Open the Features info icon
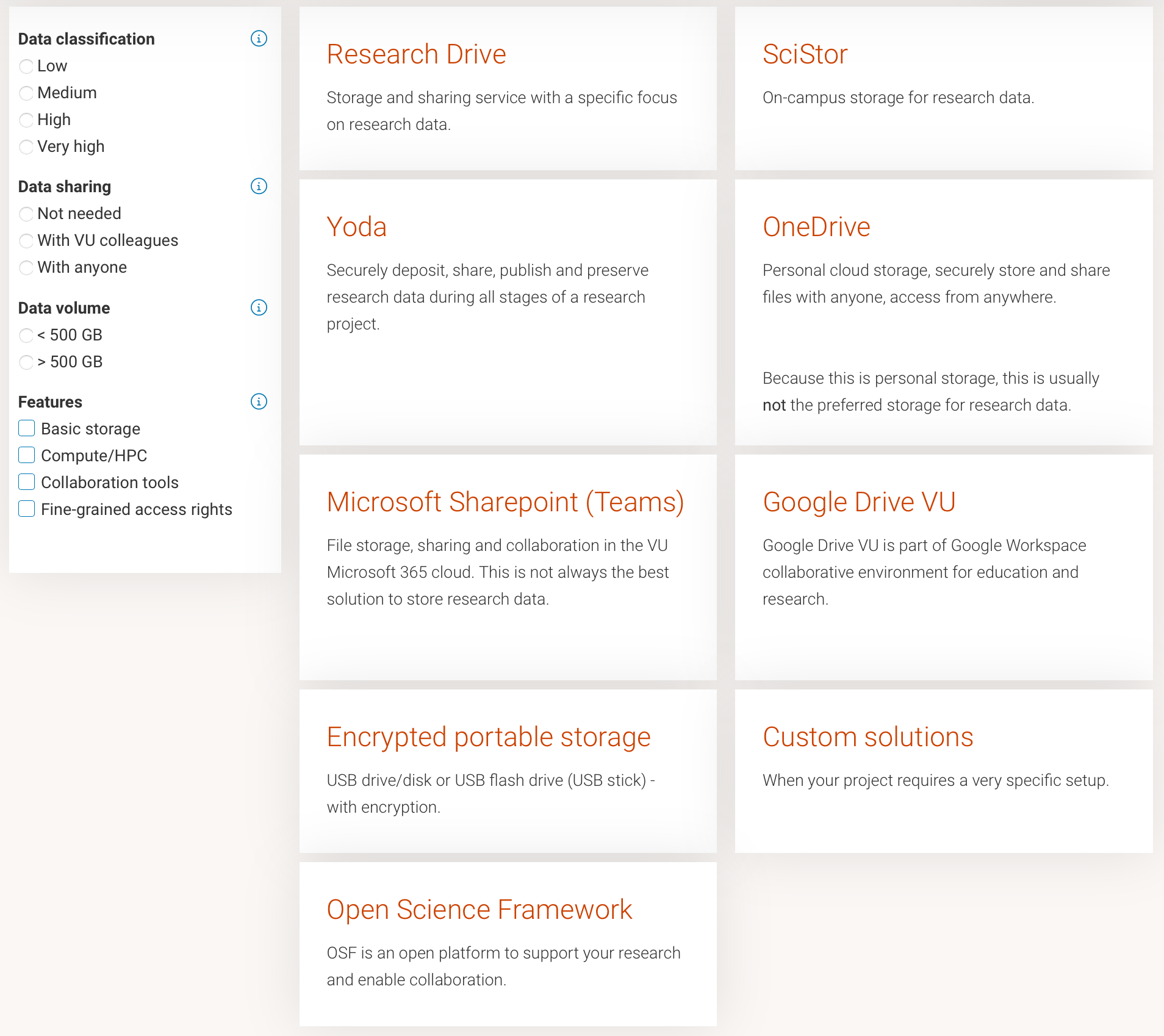This screenshot has height=1036, width=1164. click(259, 401)
